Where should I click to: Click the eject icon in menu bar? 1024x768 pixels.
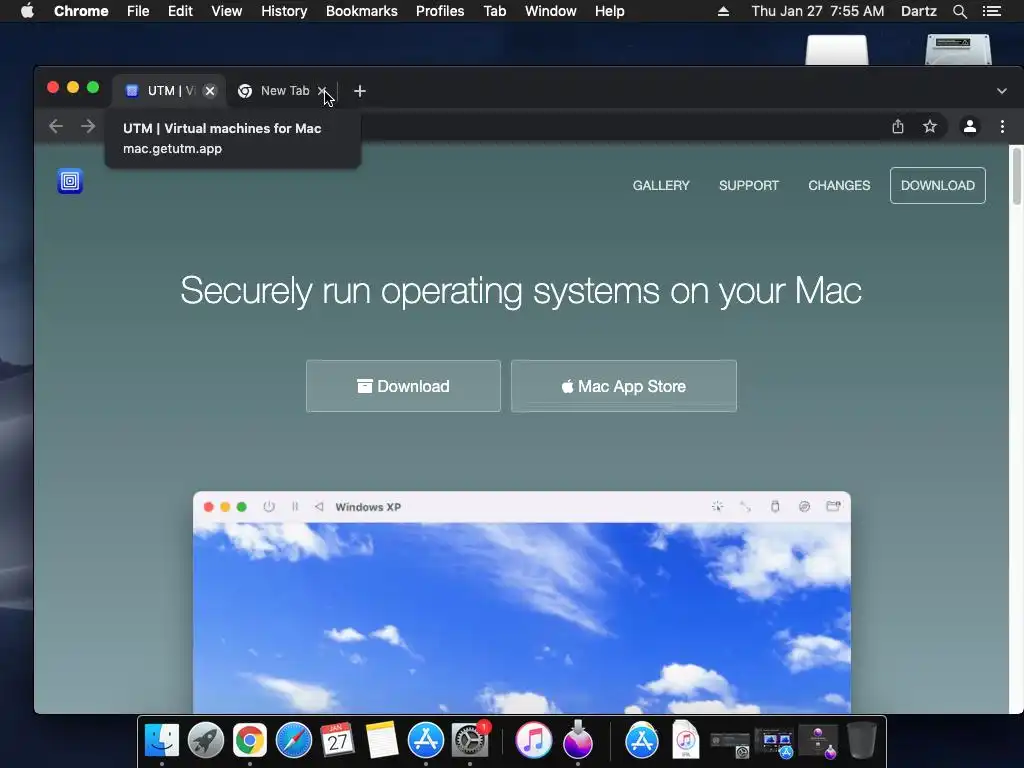[723, 11]
